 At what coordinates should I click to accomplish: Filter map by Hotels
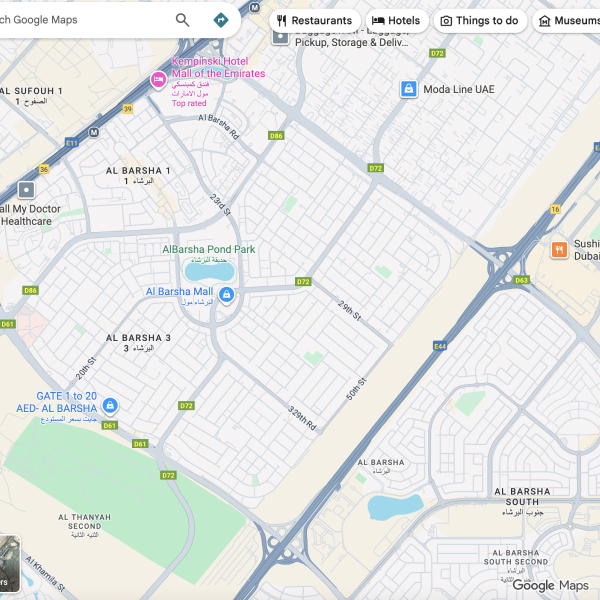pyautogui.click(x=396, y=21)
